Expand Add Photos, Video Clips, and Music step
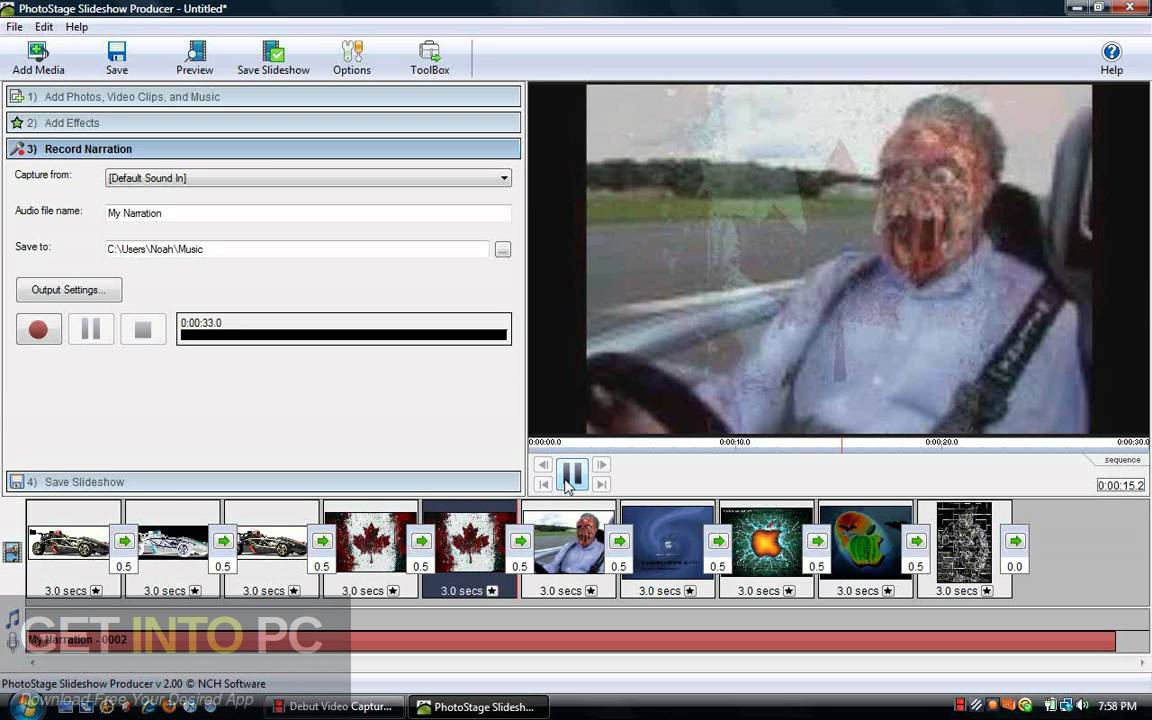The height and width of the screenshot is (720, 1152). tap(264, 96)
